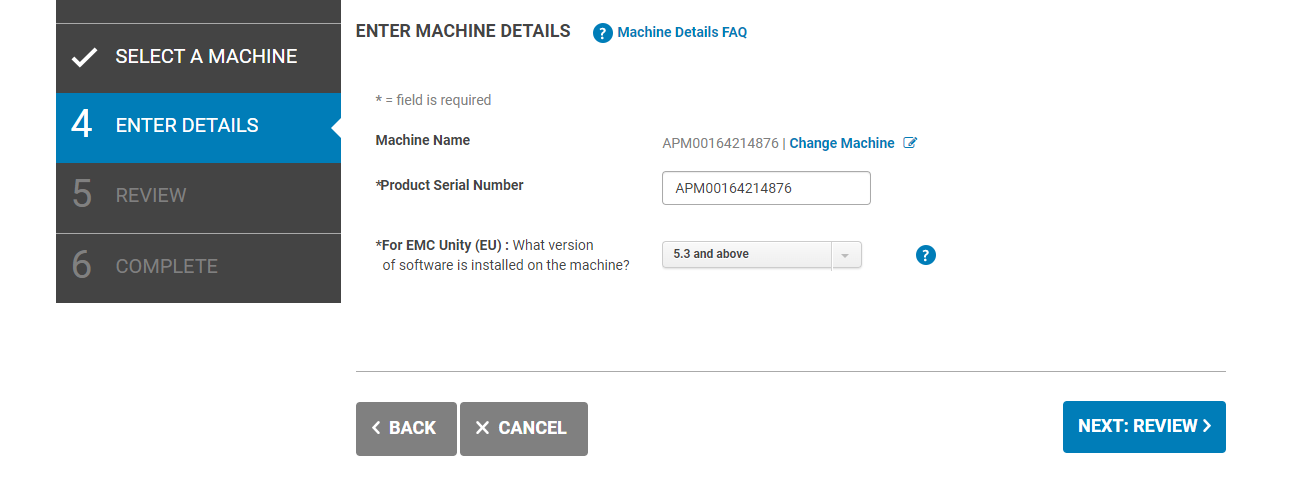Click the X icon on the Cancel button

coord(482,428)
